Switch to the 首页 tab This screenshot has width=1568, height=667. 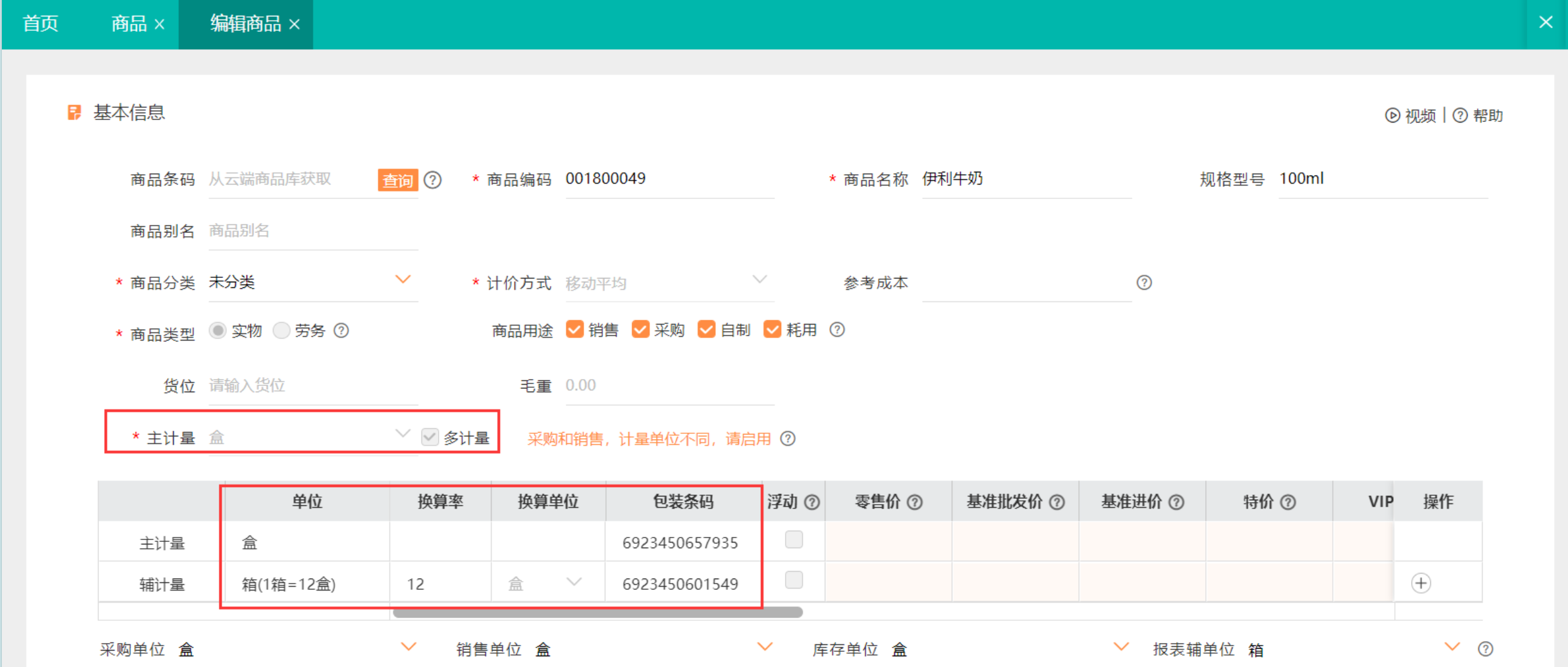point(40,24)
